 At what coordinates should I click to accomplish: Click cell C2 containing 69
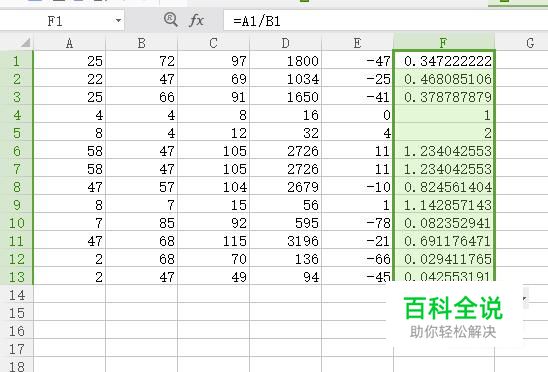(x=214, y=79)
